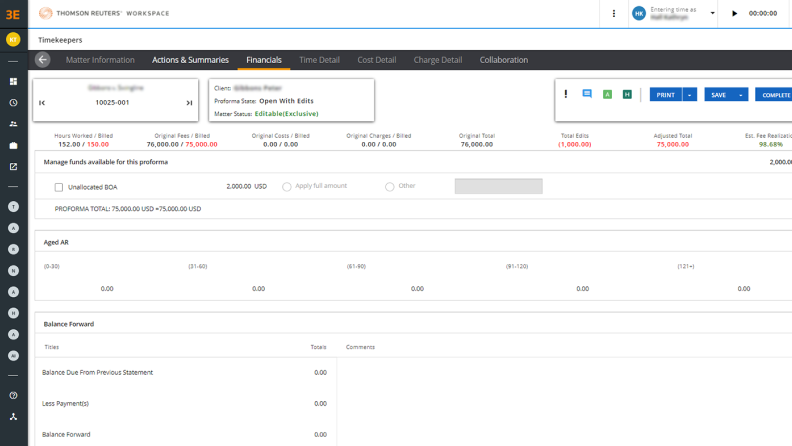Screen dimensions: 792x446
Task: Click the blue comments icon
Action: (587, 94)
